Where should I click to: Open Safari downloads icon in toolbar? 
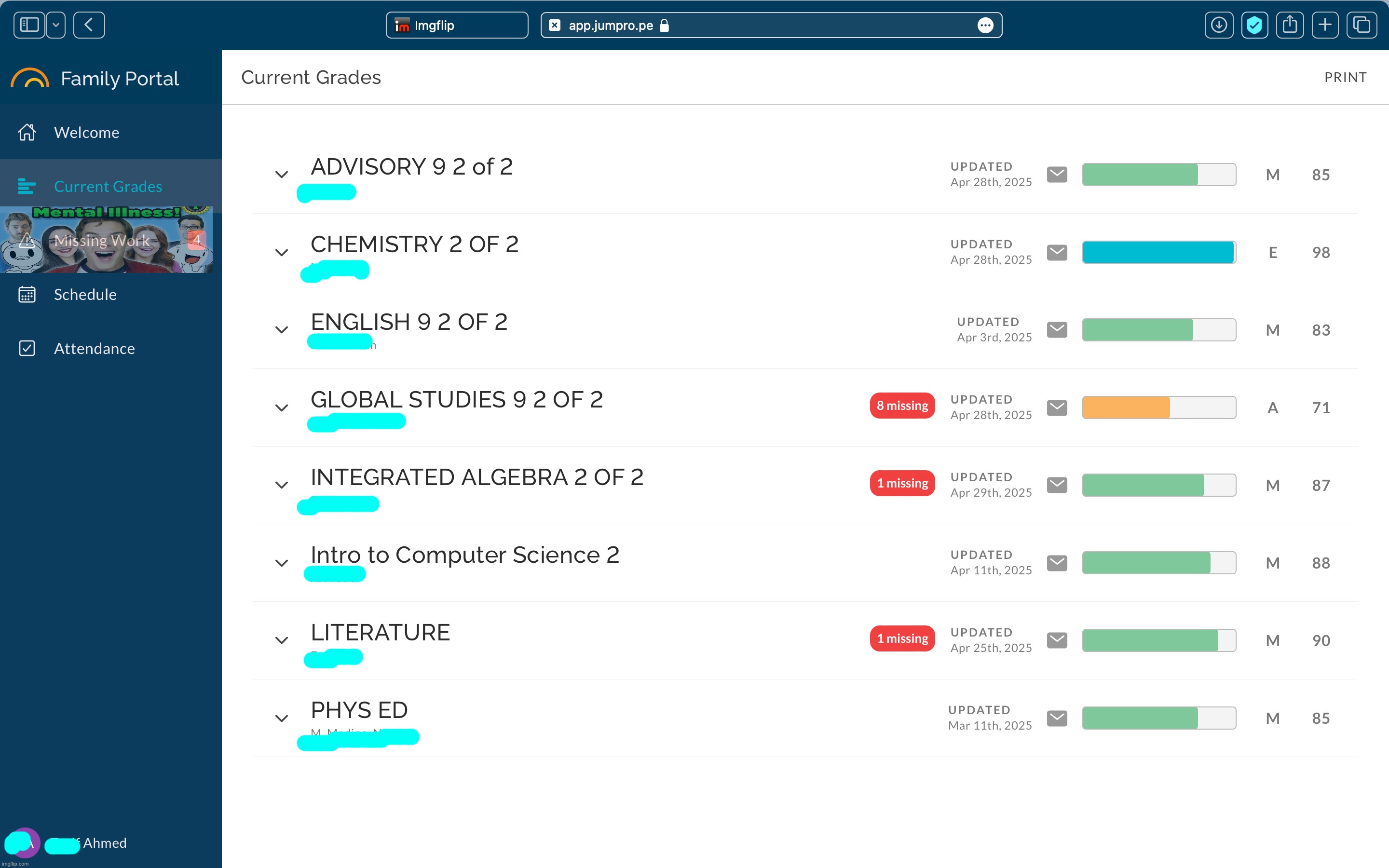(x=1219, y=25)
